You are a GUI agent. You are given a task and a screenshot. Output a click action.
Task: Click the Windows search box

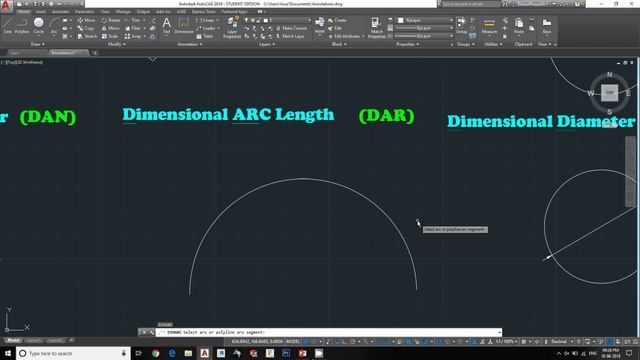pyautogui.click(x=73, y=353)
